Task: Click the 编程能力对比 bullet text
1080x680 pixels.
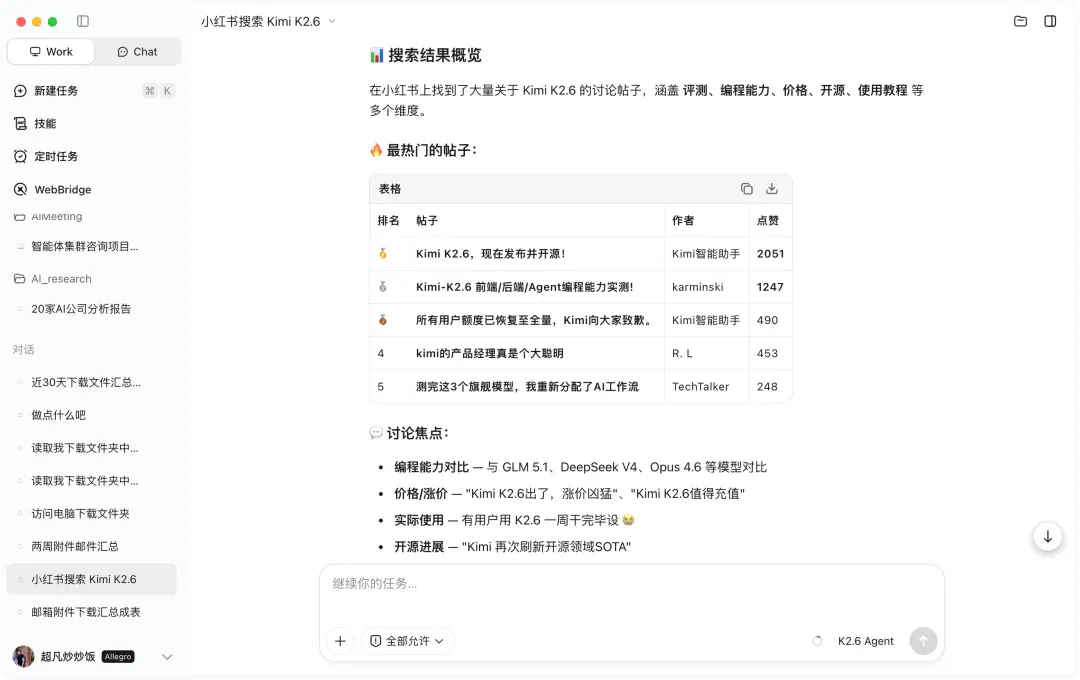Action: (431, 467)
